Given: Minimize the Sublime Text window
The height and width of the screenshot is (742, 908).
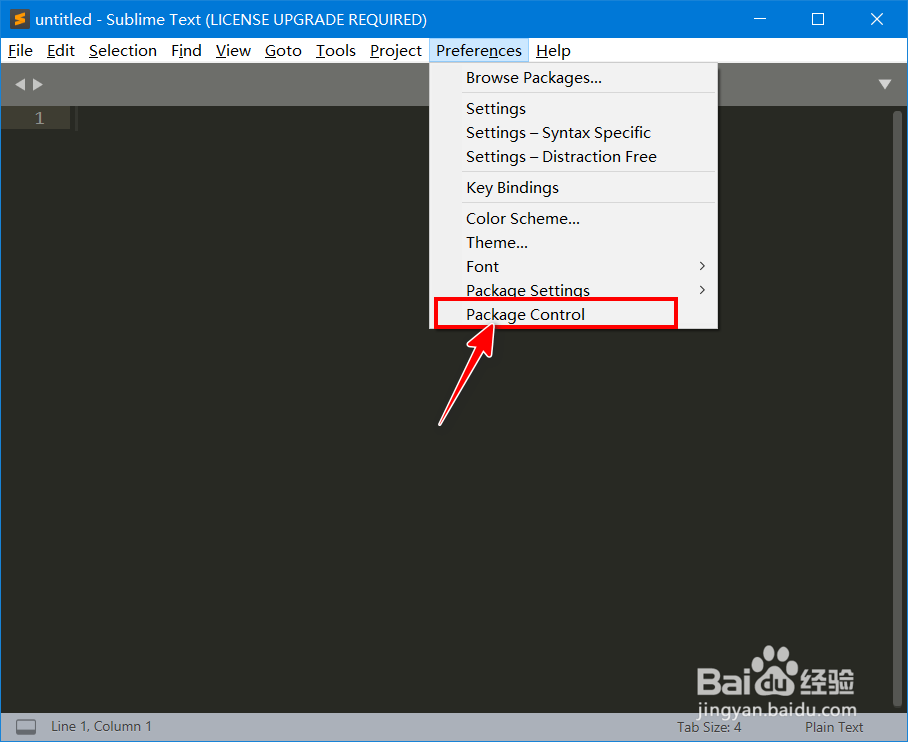Looking at the screenshot, I should click(x=760, y=19).
